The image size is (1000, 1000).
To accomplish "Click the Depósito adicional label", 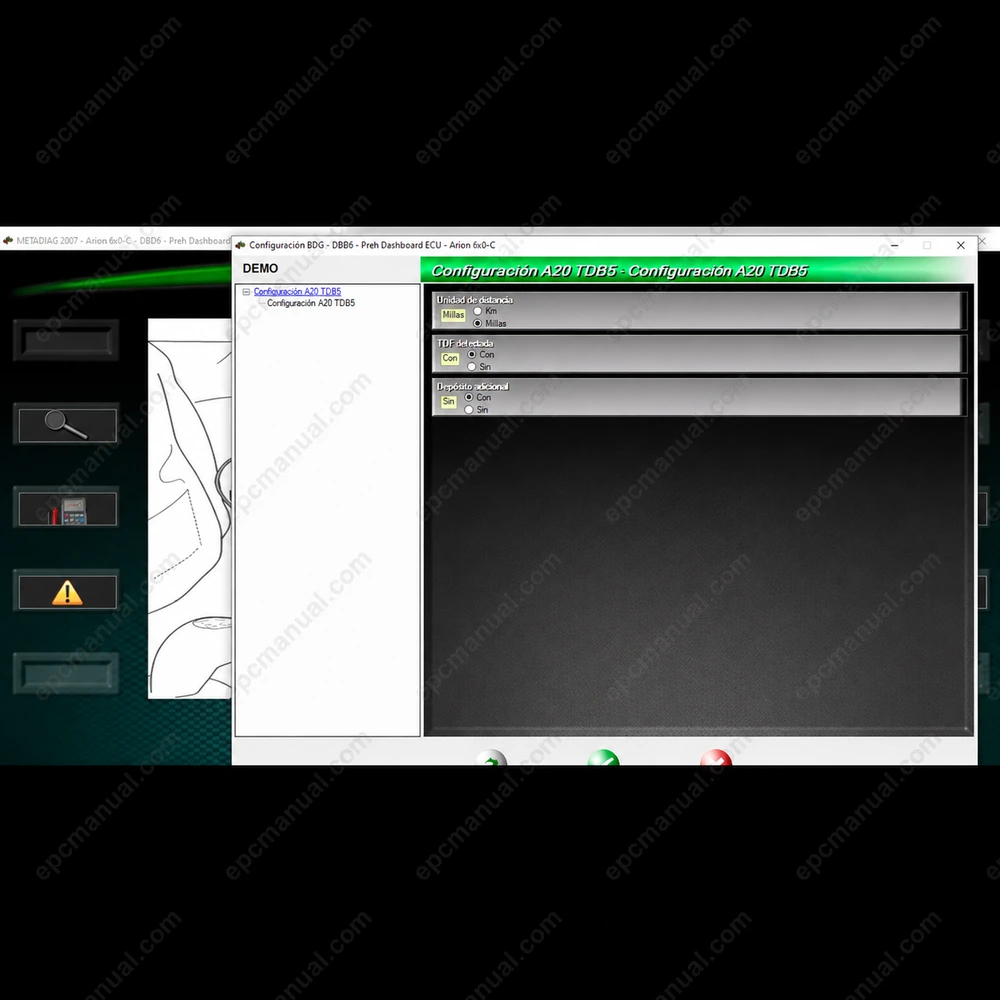I will (x=473, y=386).
